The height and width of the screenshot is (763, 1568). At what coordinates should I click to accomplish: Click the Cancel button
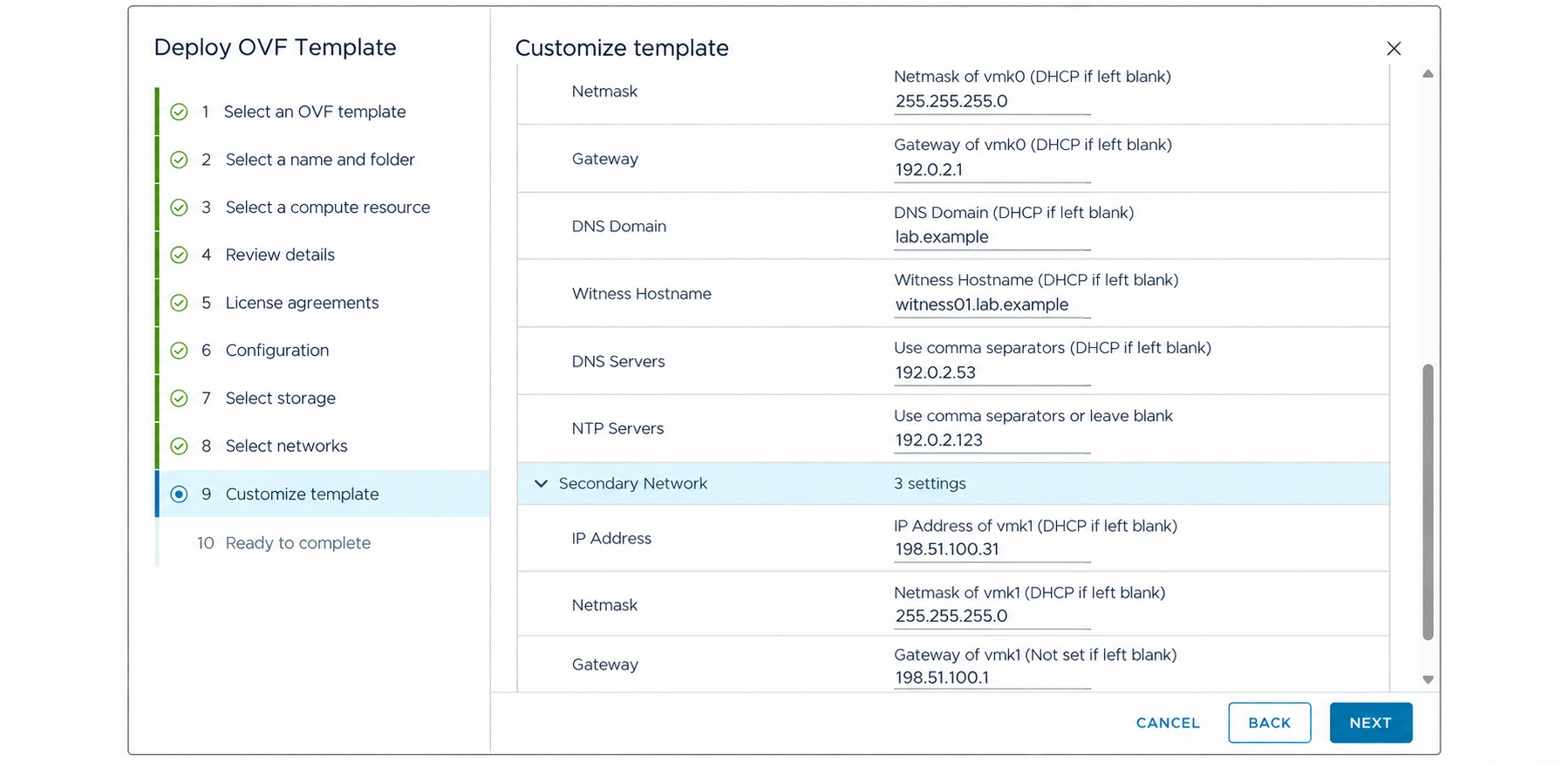(x=1168, y=723)
